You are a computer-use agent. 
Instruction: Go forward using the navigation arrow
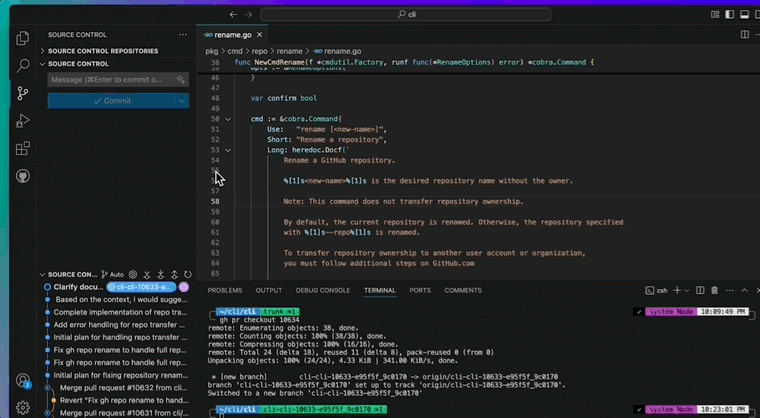(248, 15)
